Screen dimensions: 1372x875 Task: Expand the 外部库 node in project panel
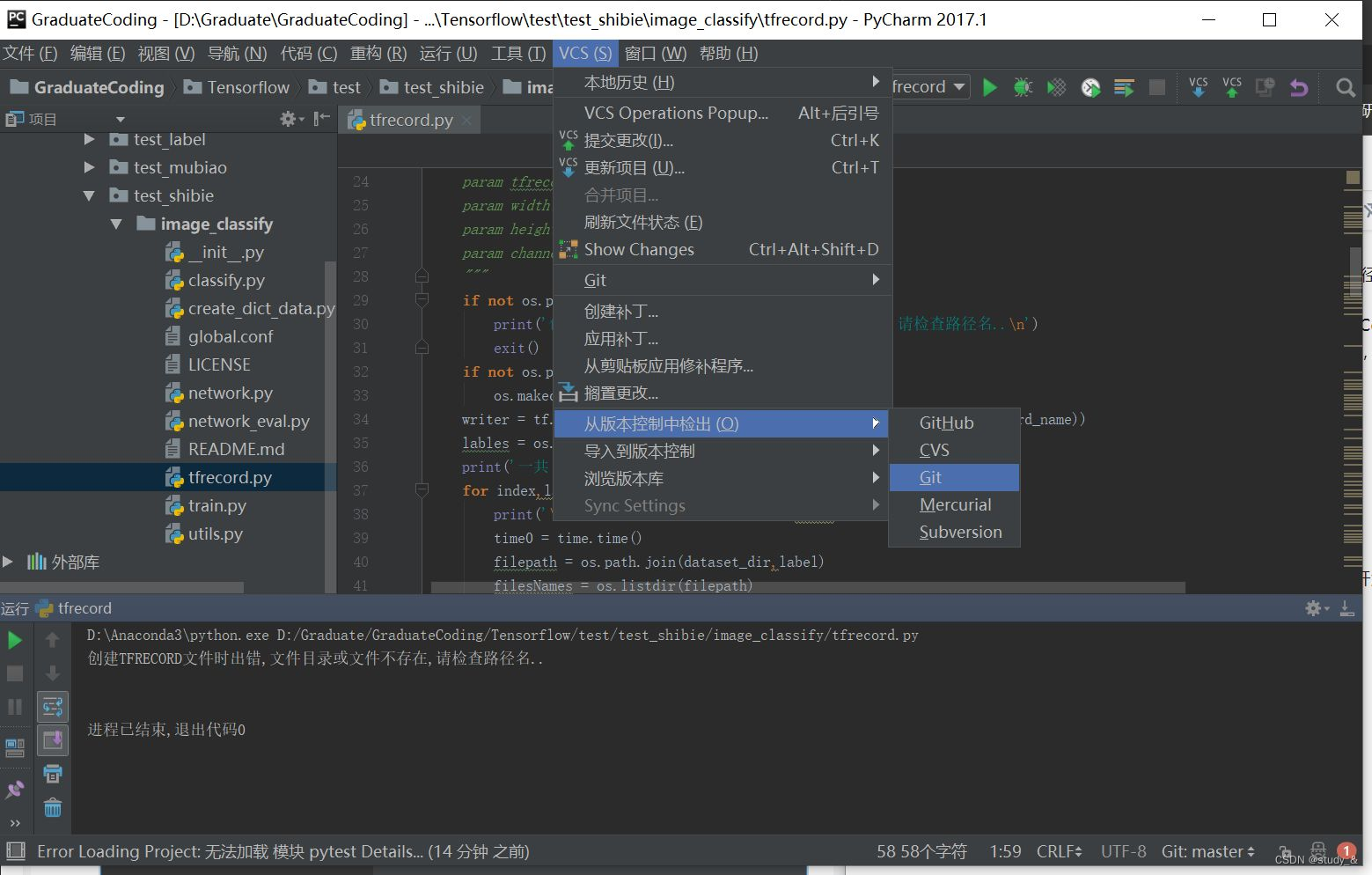7,562
